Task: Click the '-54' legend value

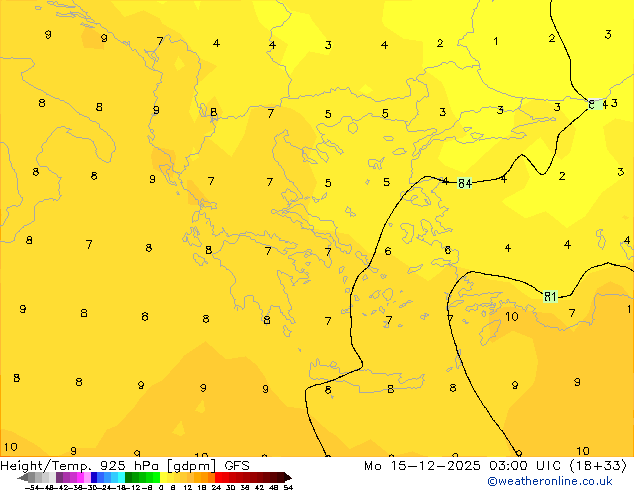Action: [x=32, y=488]
